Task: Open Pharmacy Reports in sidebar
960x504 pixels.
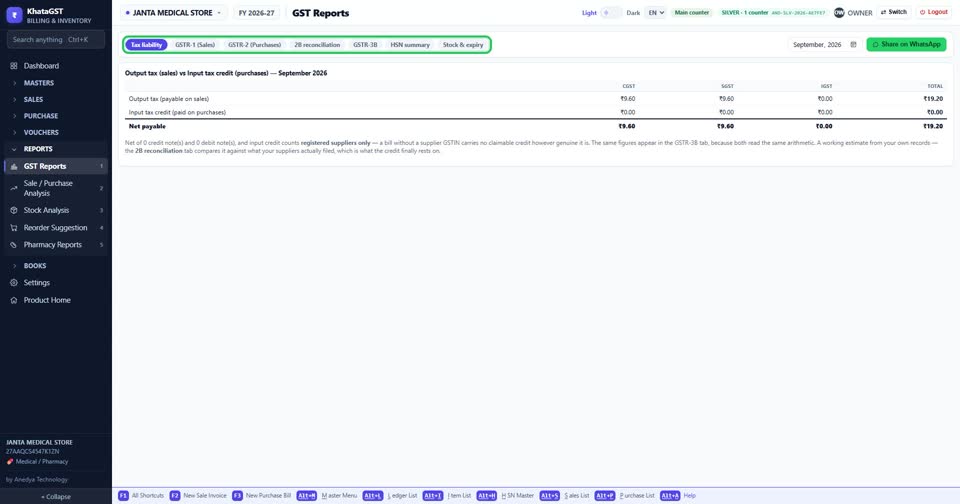Action: coord(55,244)
